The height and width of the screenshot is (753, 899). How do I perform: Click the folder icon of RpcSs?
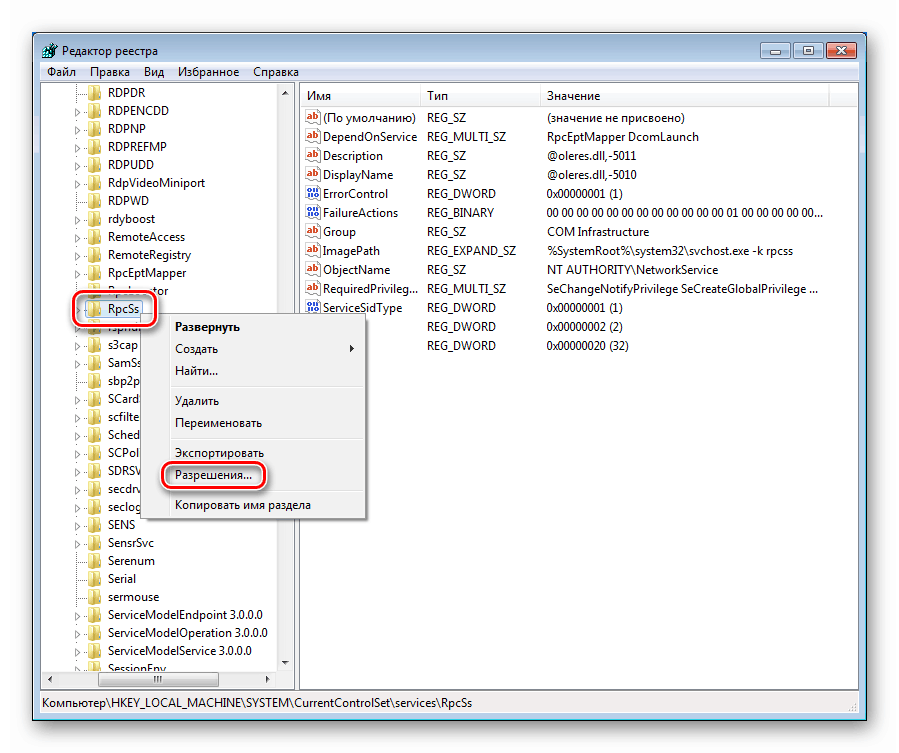pos(95,309)
